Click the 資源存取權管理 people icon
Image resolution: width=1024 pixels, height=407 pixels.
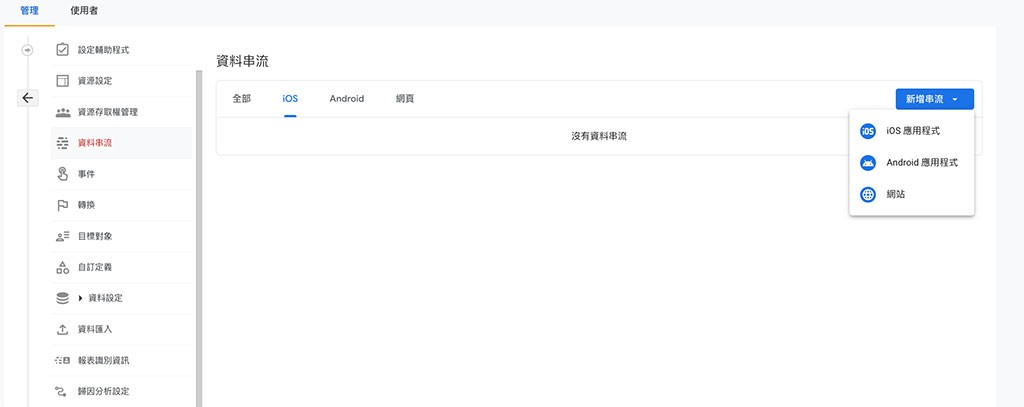(x=63, y=112)
